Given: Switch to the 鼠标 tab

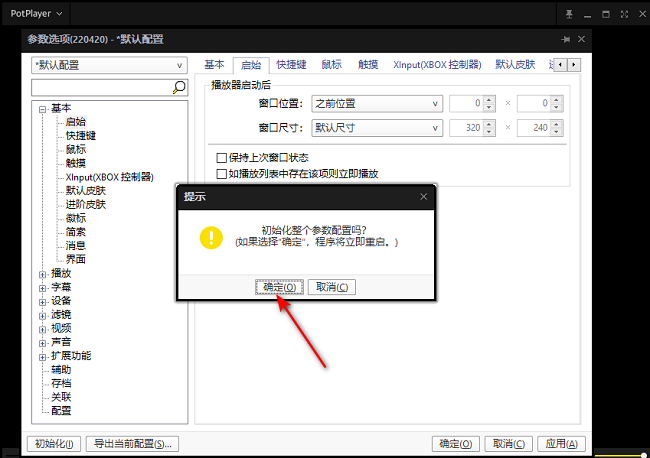Looking at the screenshot, I should coord(331,65).
